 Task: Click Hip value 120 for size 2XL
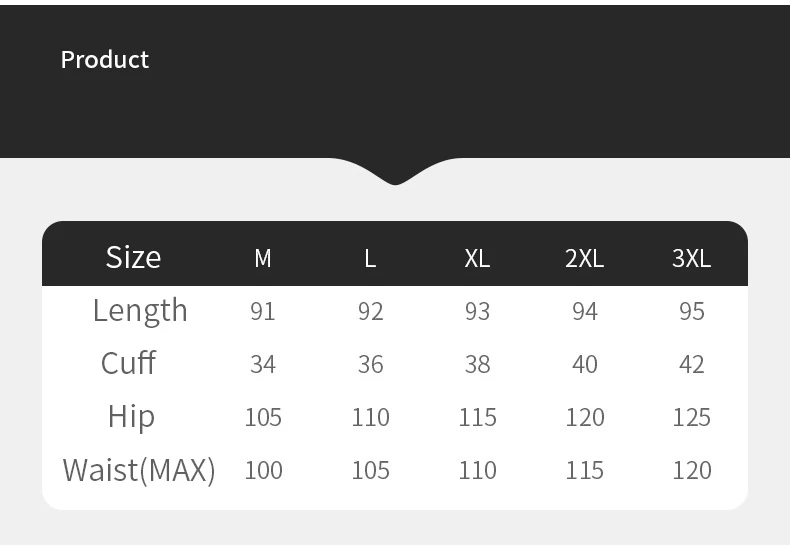[585, 417]
